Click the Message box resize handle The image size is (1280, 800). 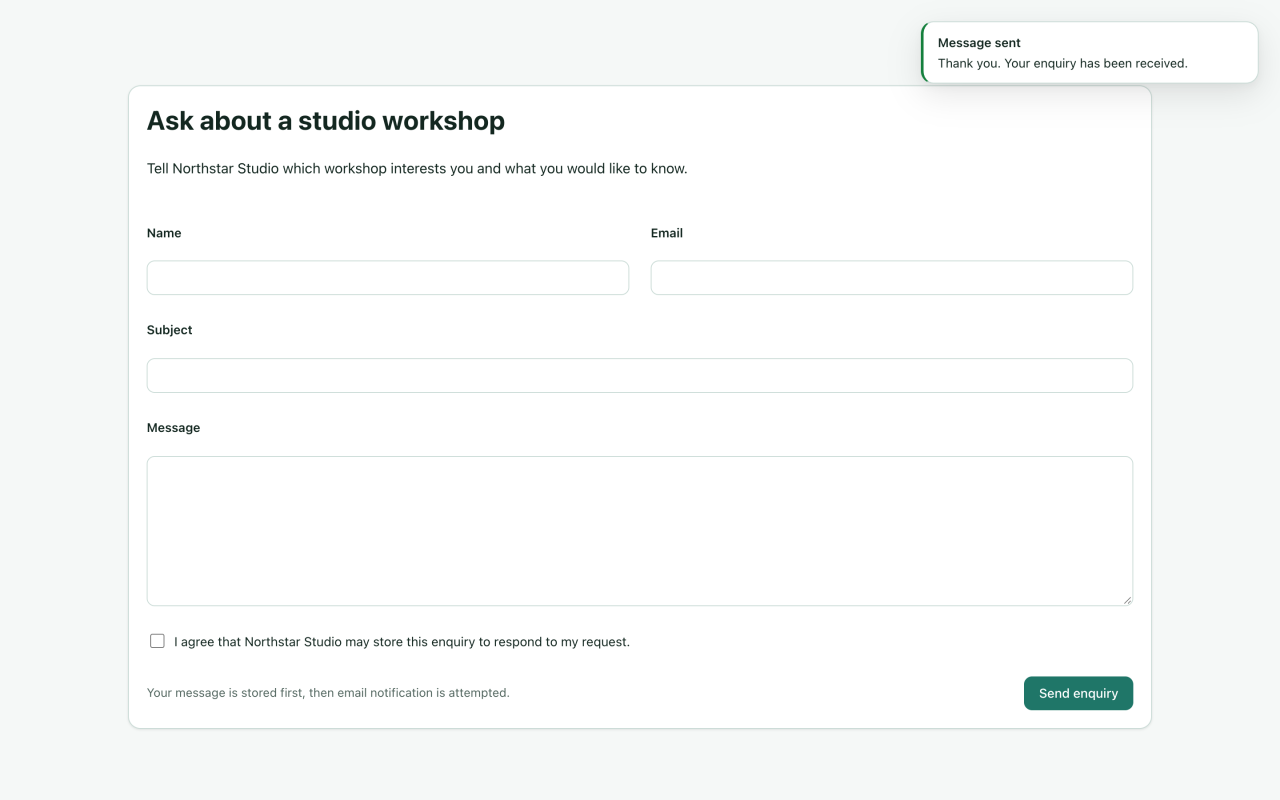pos(1127,600)
